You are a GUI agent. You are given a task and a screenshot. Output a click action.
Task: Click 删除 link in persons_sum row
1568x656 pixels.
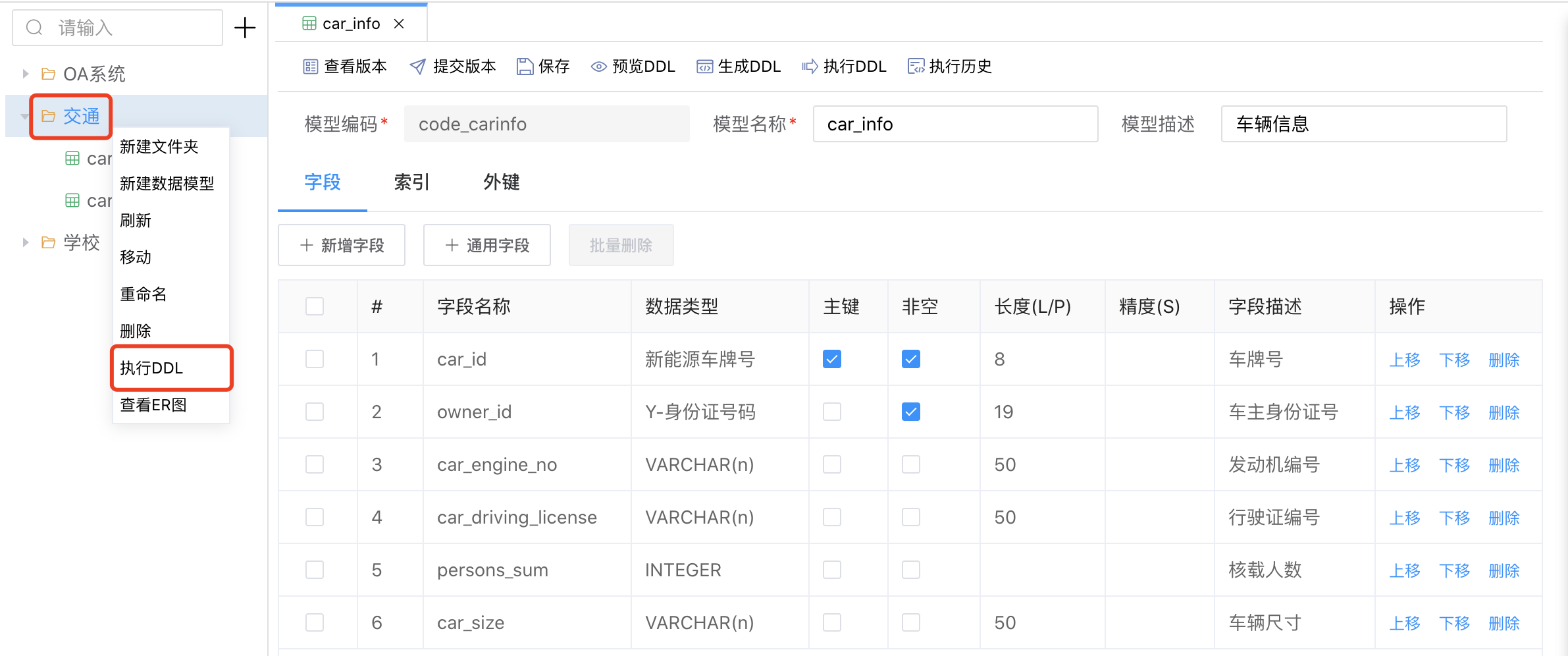pyautogui.click(x=1504, y=570)
